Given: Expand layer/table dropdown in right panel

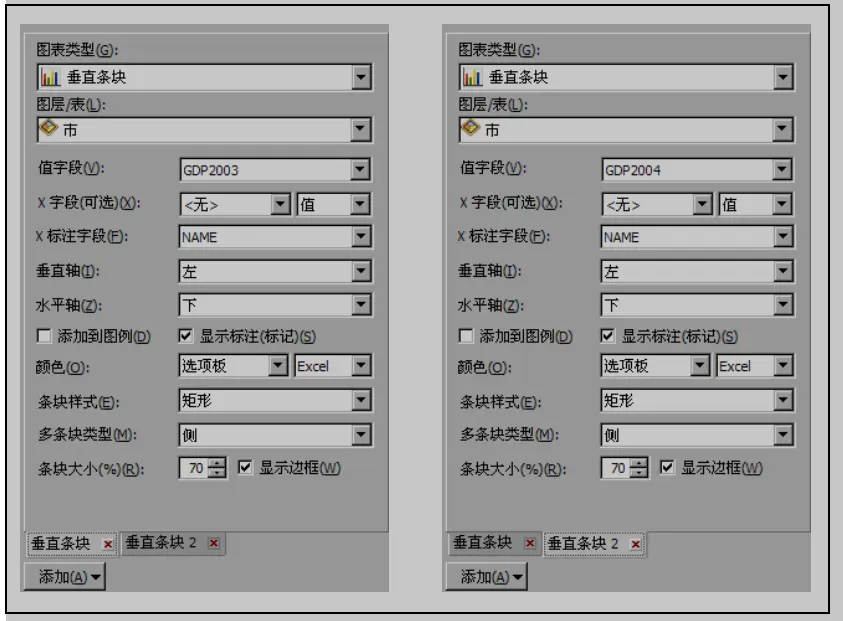Looking at the screenshot, I should coord(783,130).
